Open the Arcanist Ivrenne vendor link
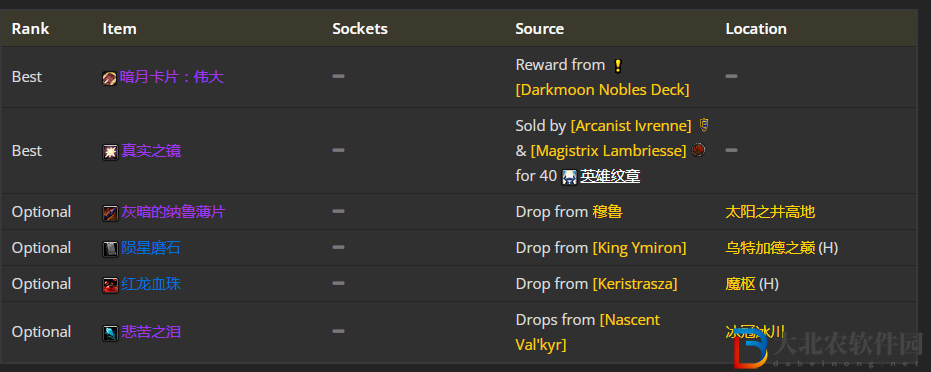This screenshot has height=372, width=931. click(x=631, y=126)
